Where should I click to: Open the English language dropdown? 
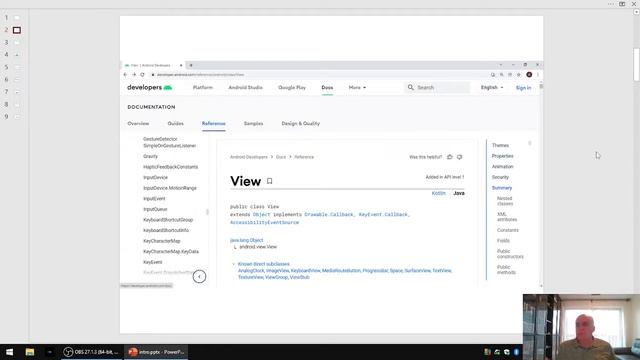[x=492, y=87]
